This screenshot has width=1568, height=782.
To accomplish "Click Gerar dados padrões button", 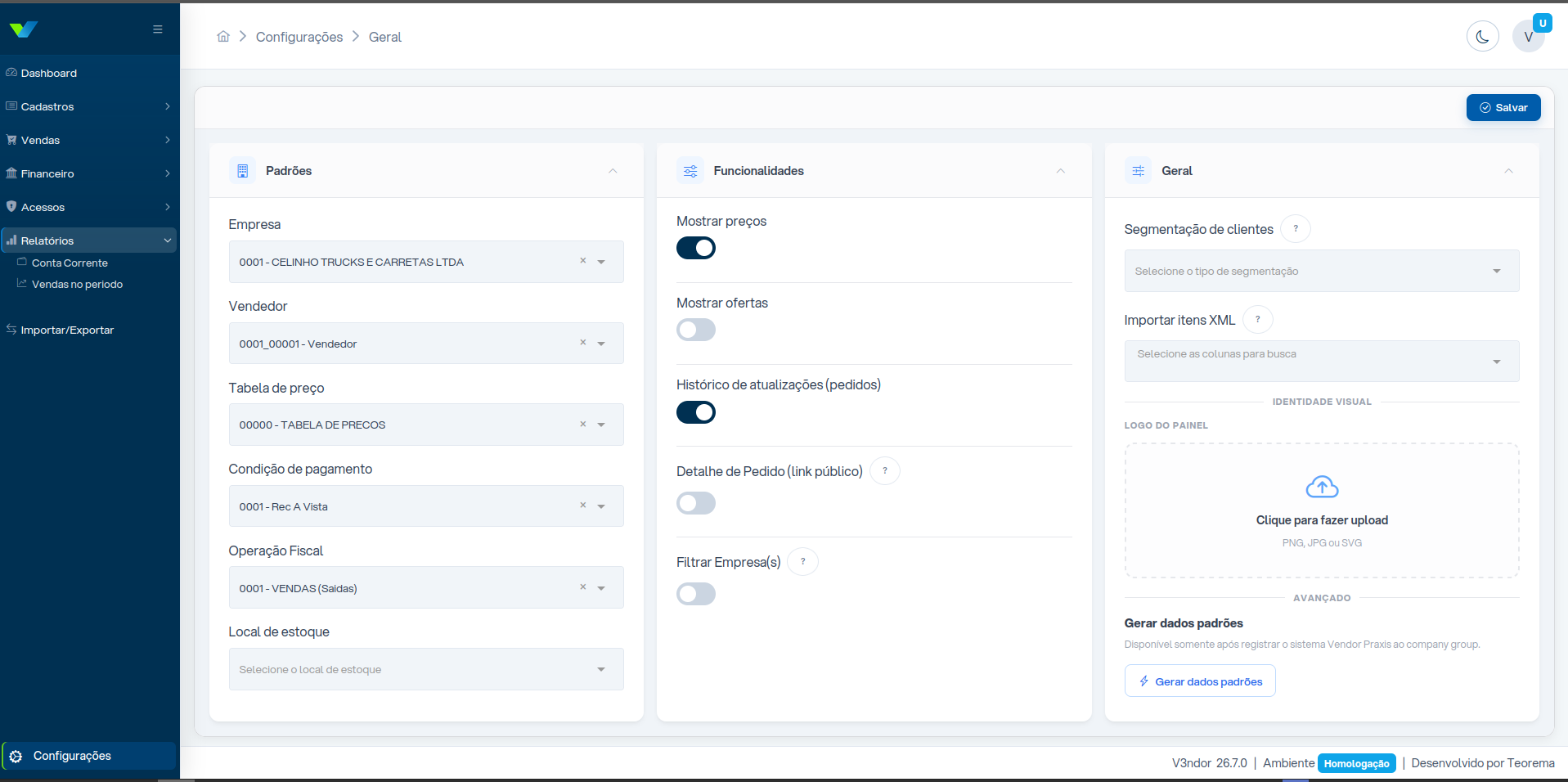I will tap(1200, 681).
